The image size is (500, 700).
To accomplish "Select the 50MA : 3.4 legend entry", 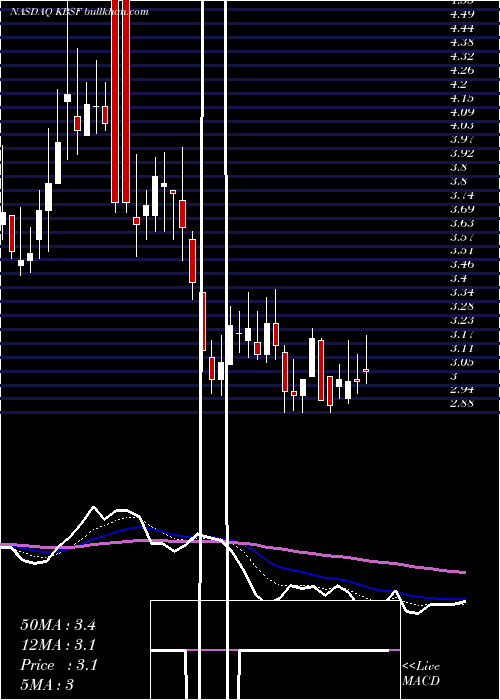I will coord(58,625).
